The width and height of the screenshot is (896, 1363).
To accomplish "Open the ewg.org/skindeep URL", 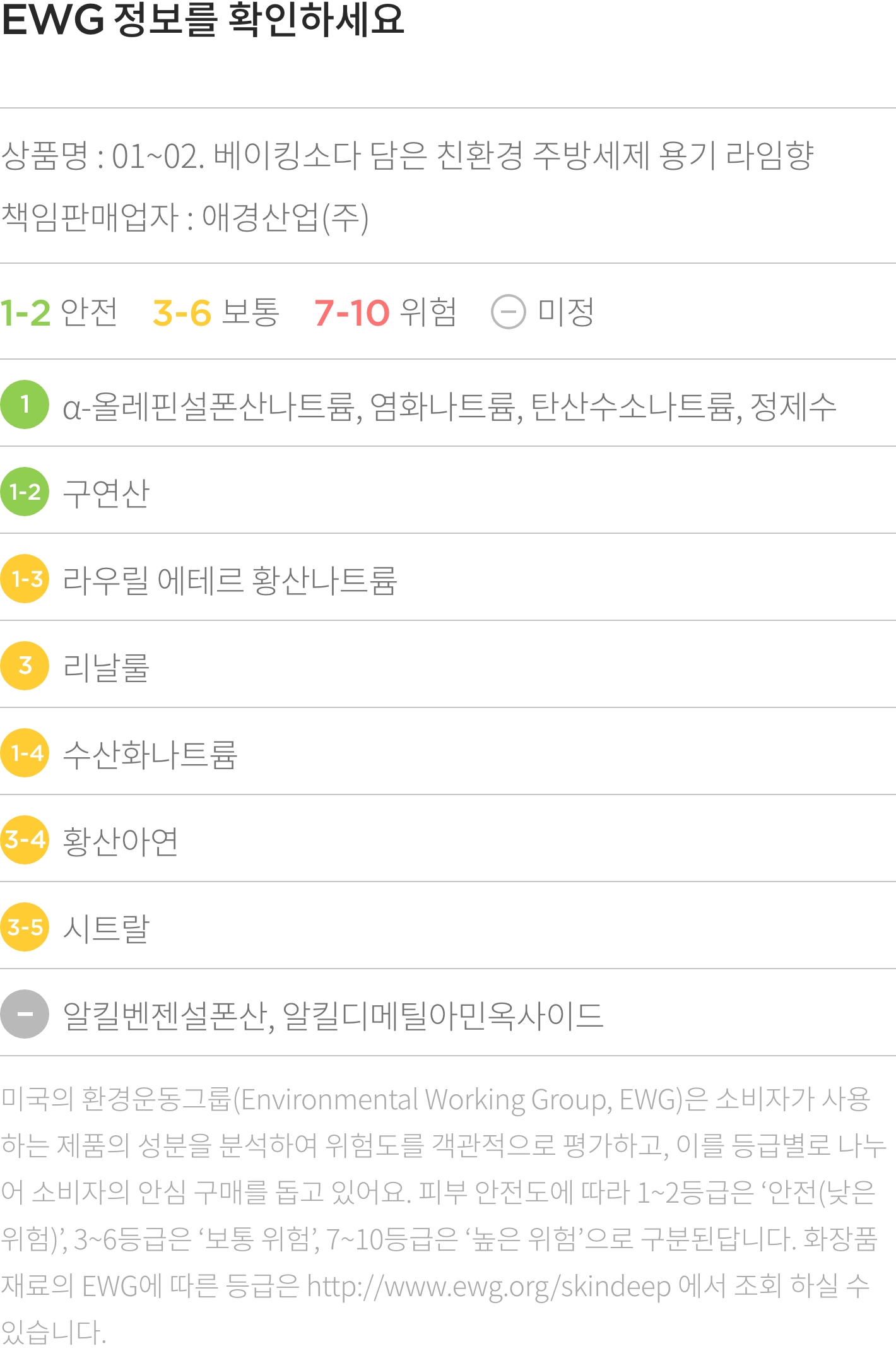I will [489, 1285].
